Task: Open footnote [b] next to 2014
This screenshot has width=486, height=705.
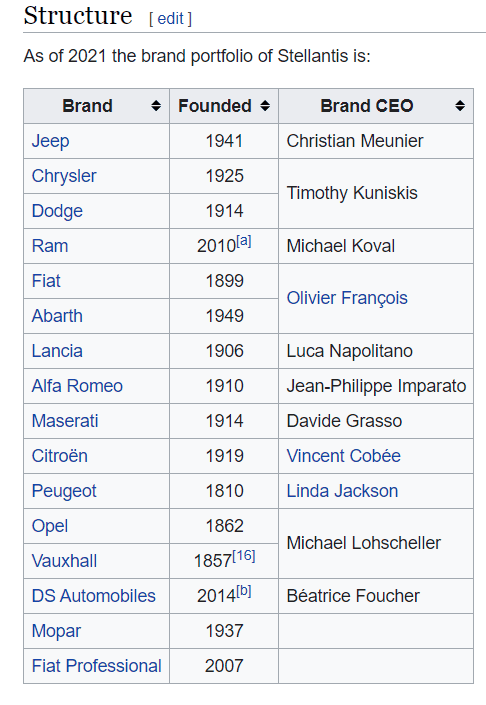Action: (244, 591)
